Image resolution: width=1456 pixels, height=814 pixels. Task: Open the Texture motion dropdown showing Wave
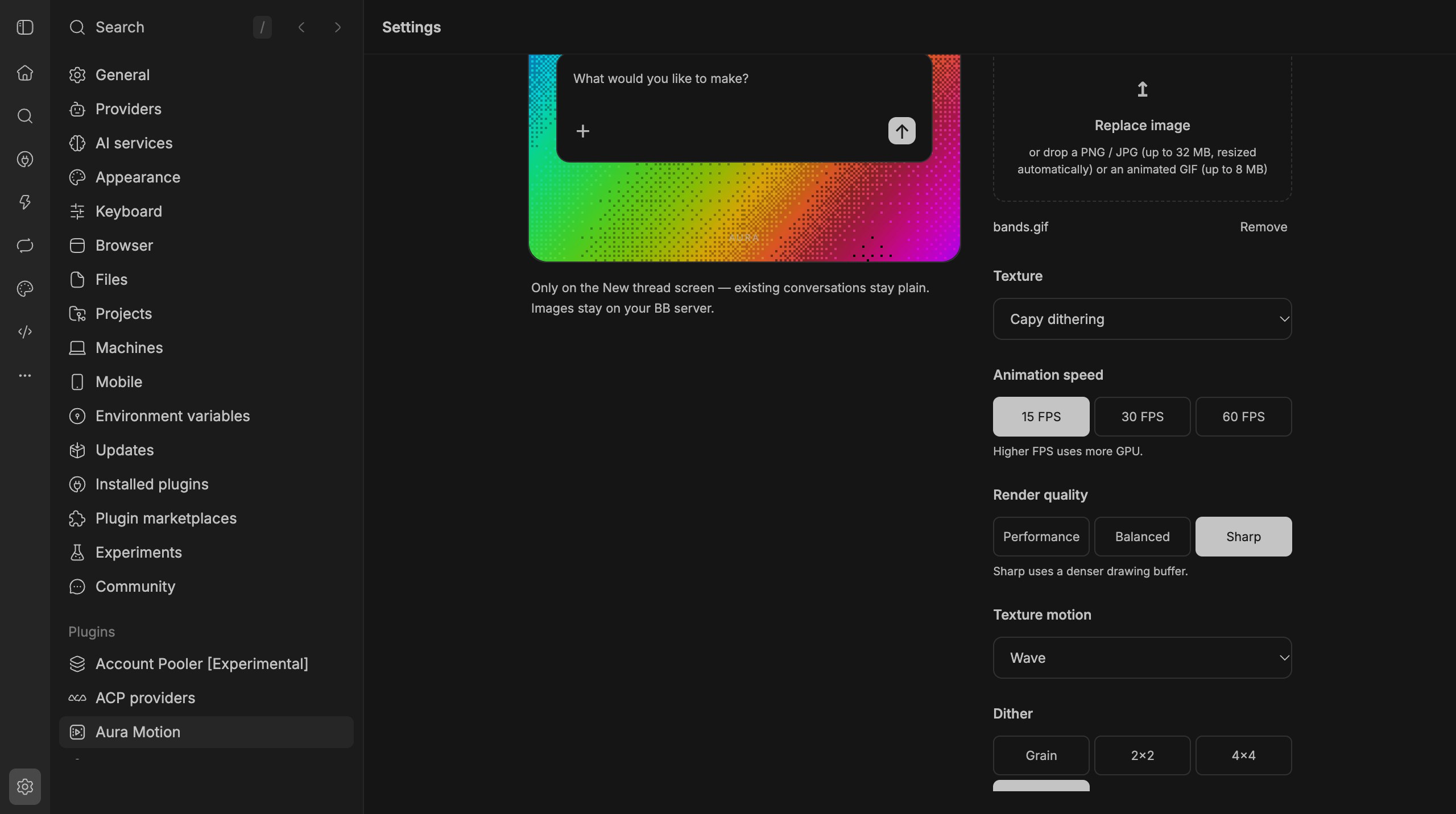coord(1143,658)
